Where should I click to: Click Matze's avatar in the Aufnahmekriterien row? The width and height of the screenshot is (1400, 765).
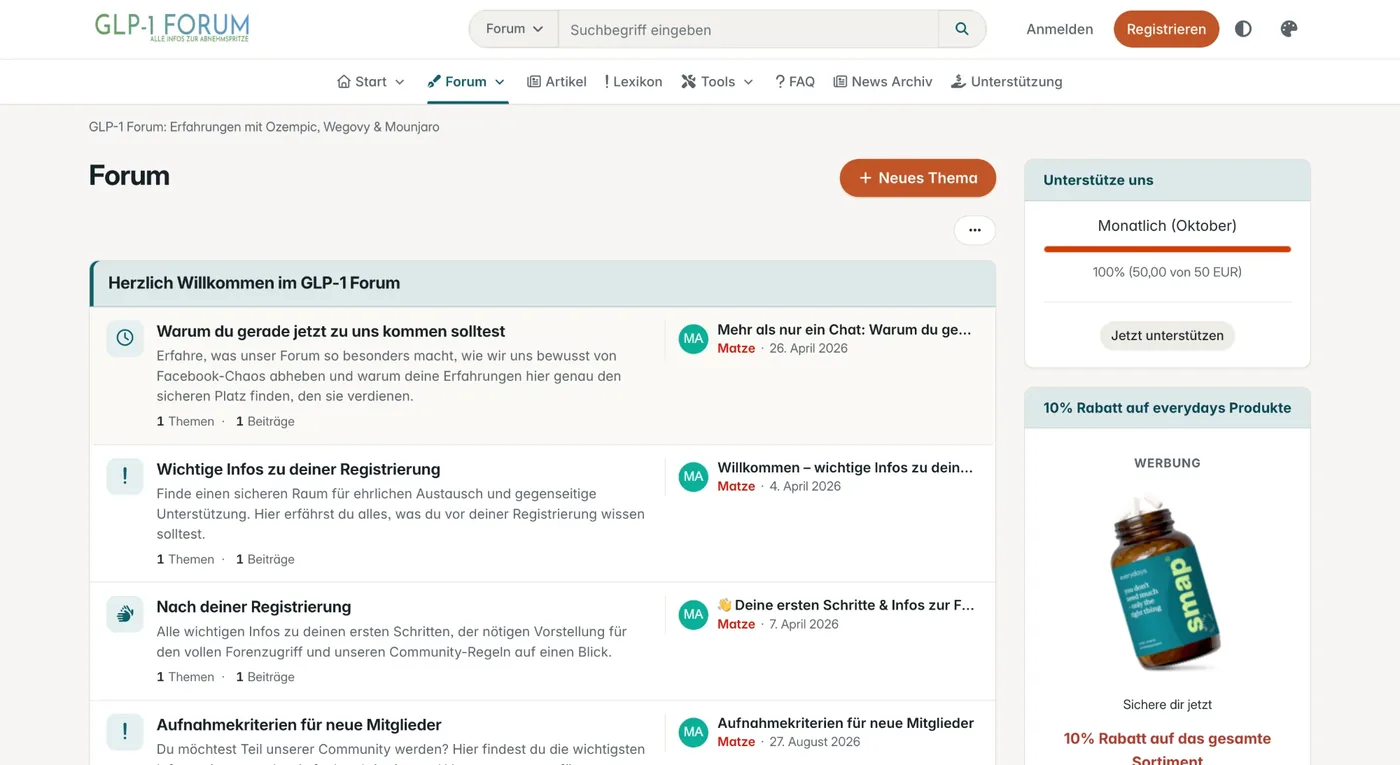pos(693,733)
